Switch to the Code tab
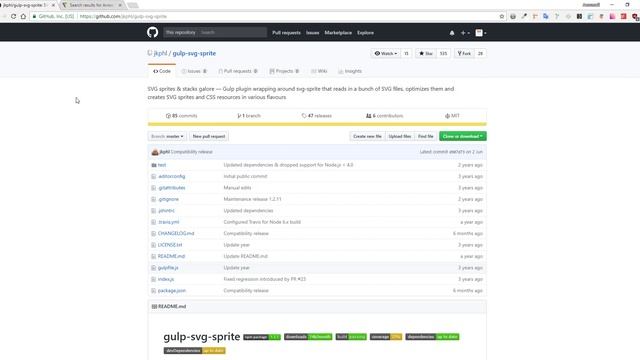Screen dimensions: 640x360 pos(162,71)
